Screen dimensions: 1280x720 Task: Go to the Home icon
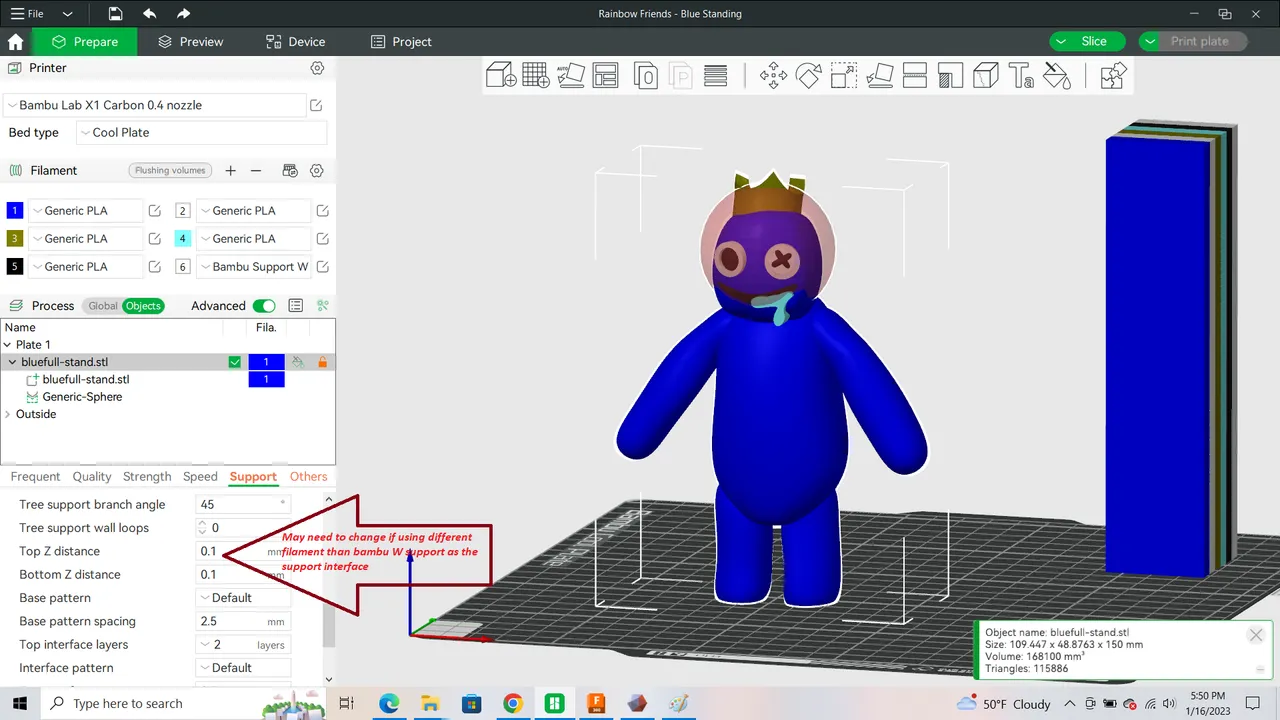[15, 42]
